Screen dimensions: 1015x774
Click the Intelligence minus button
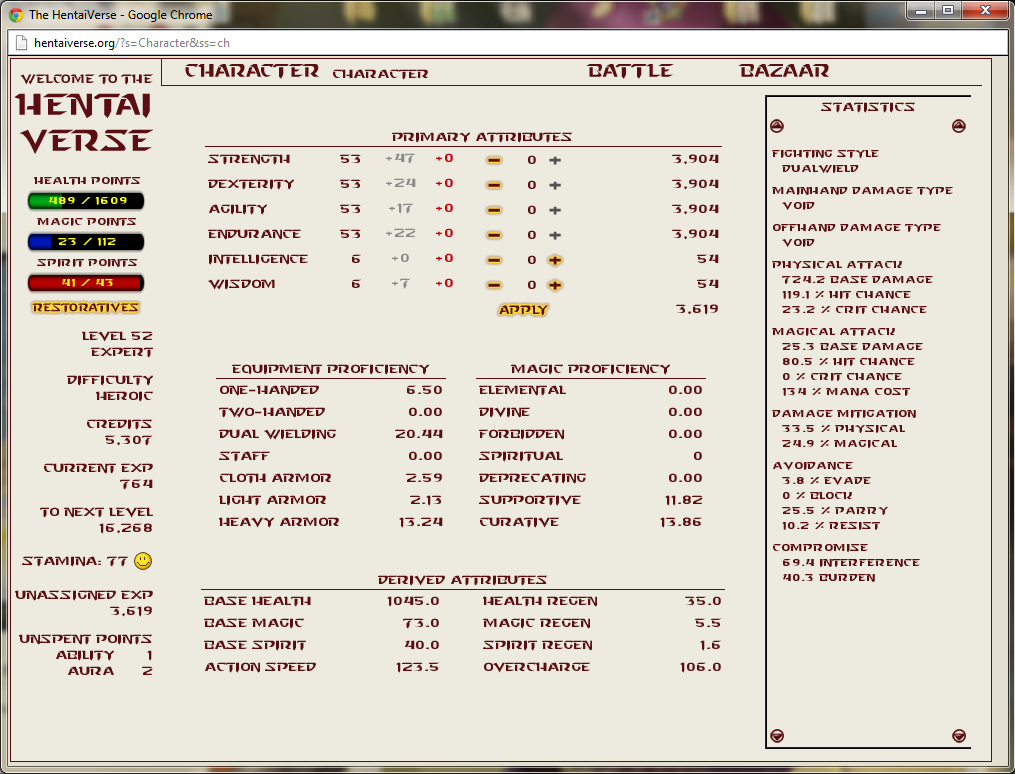click(x=494, y=260)
